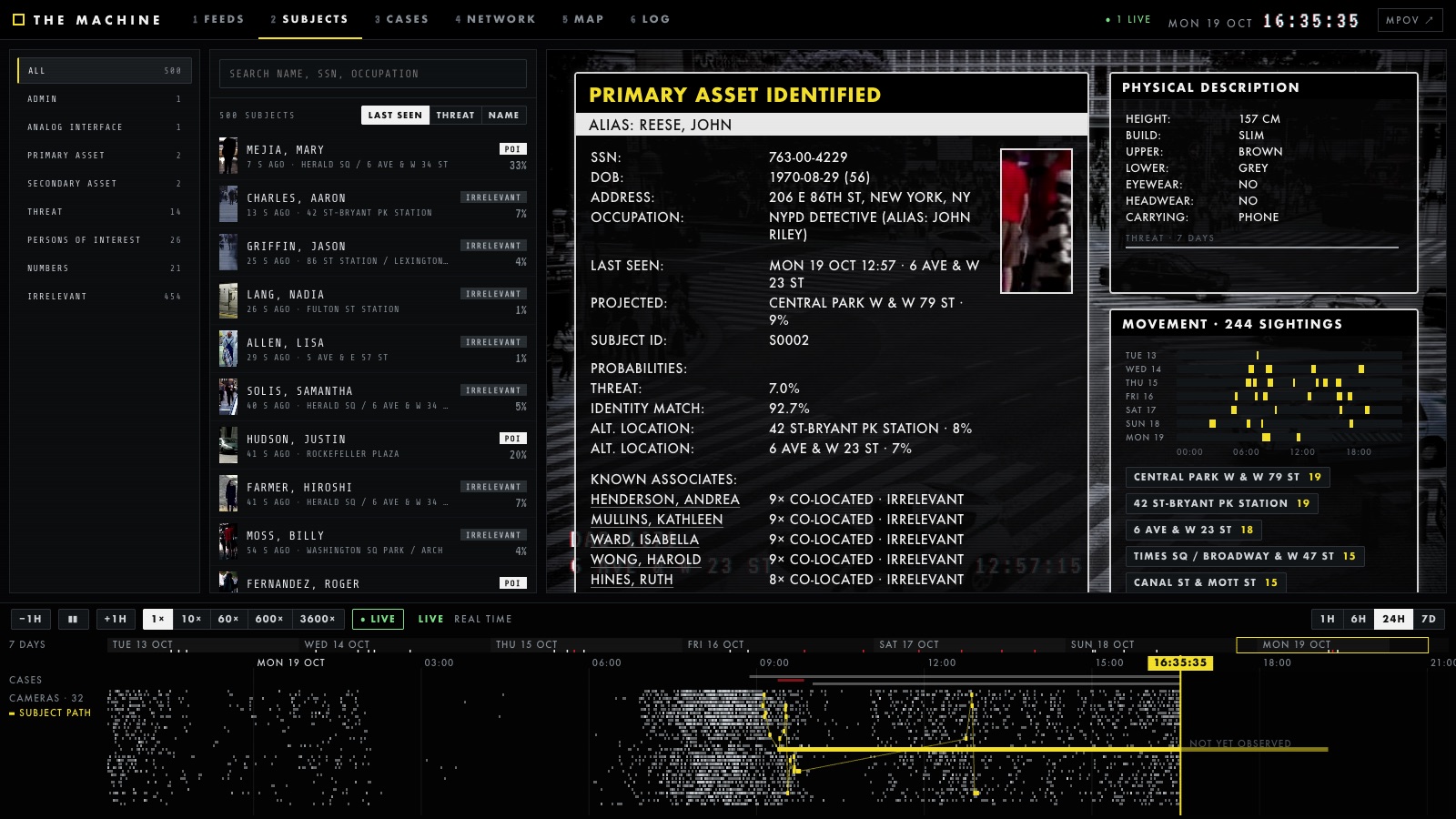Open associate Henderson, Andrea link

pos(664,500)
